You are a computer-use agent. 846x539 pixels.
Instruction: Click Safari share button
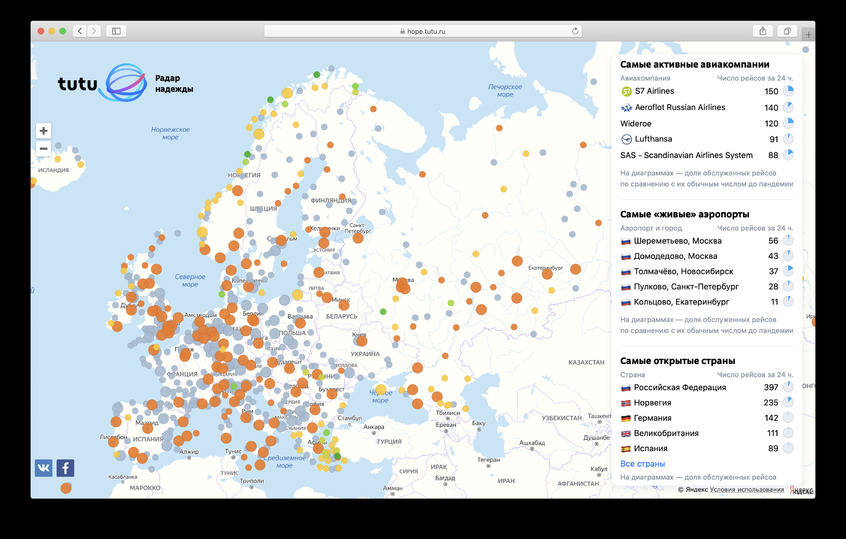tap(763, 31)
